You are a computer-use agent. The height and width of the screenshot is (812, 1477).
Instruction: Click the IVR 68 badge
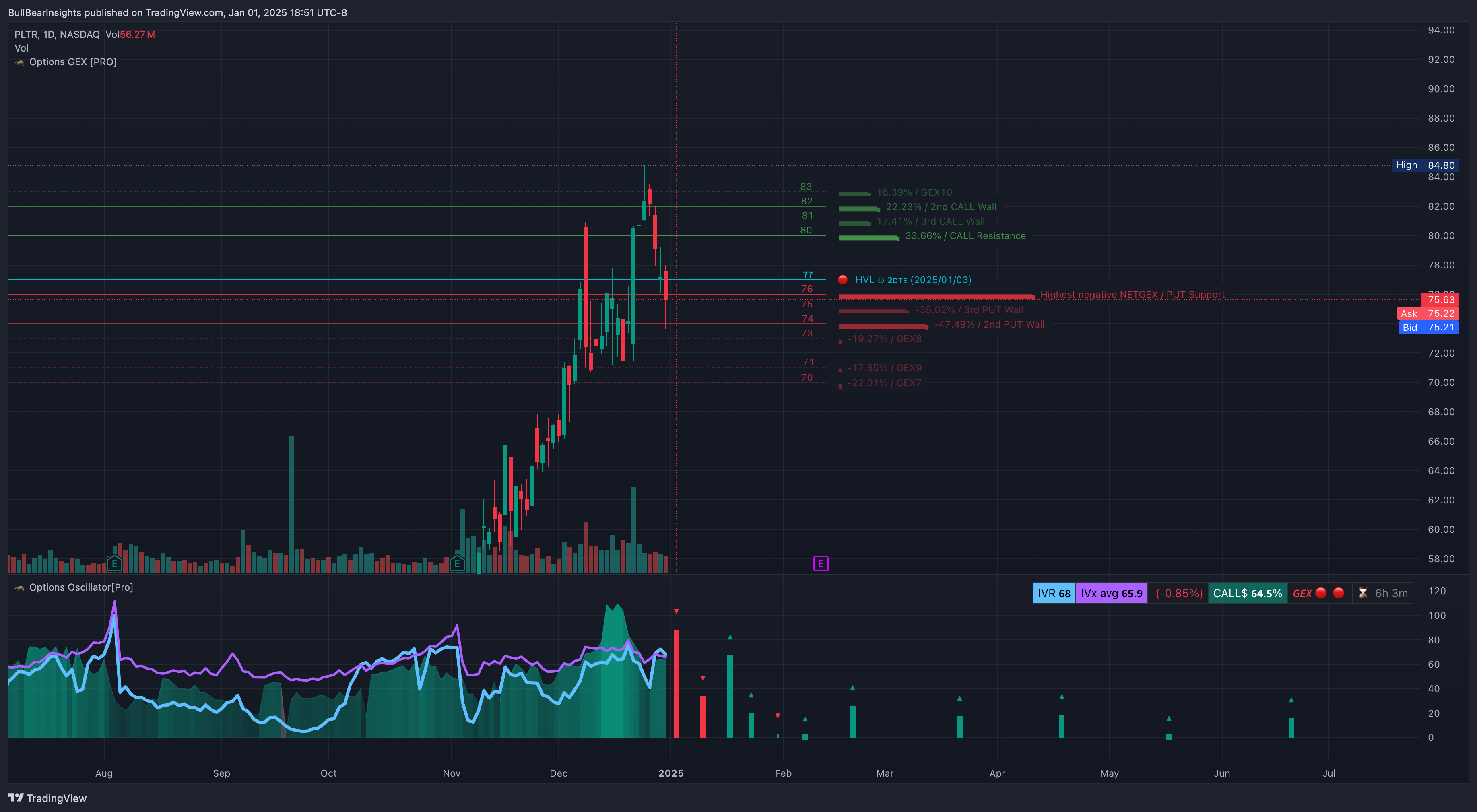point(1054,593)
